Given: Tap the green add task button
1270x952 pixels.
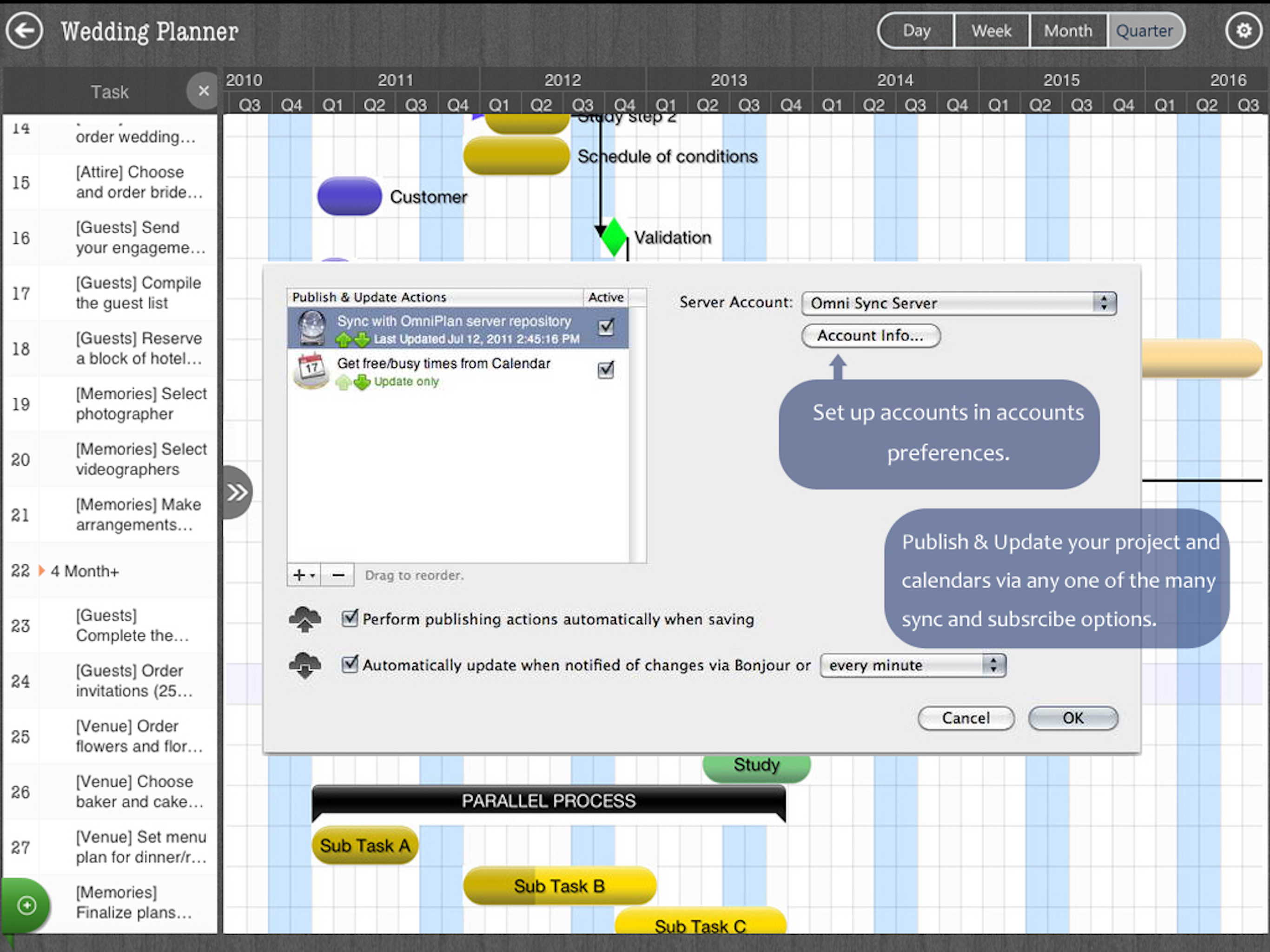Looking at the screenshot, I should point(27,906).
